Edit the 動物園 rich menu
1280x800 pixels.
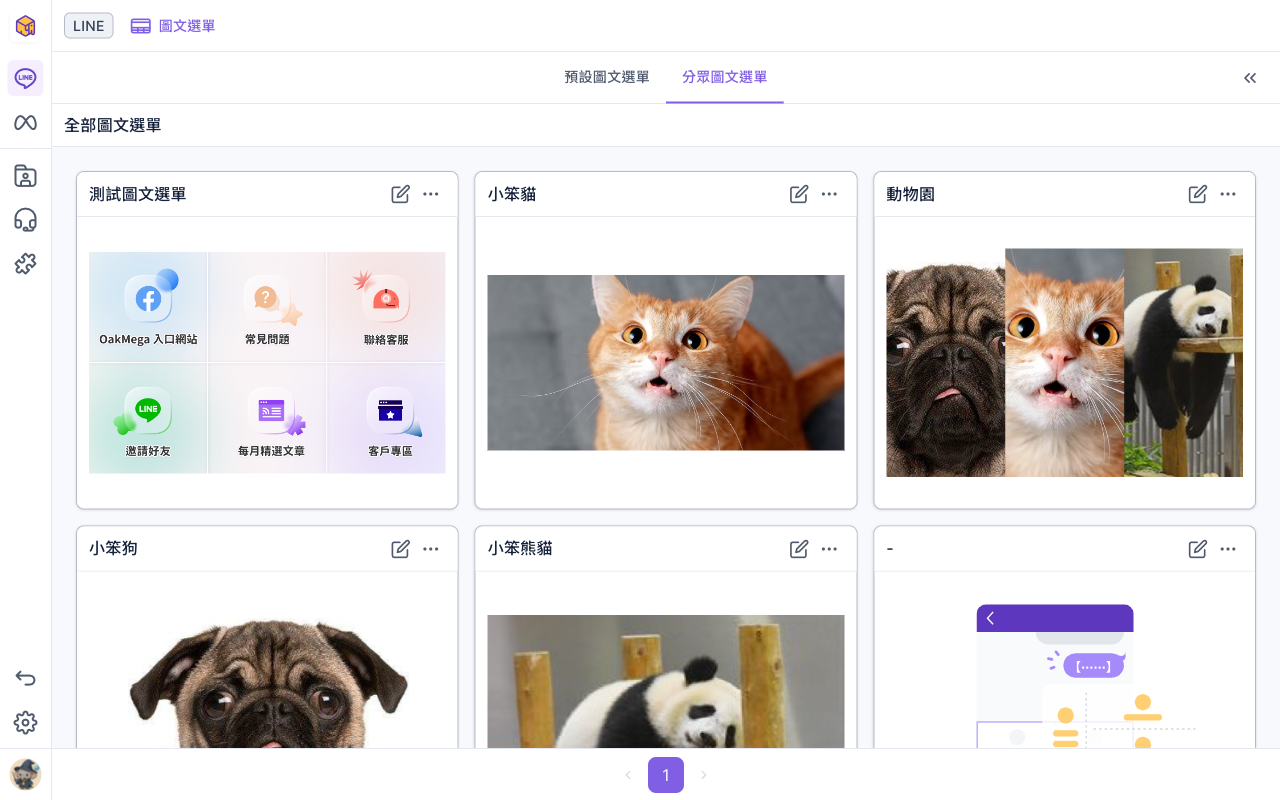1197,194
